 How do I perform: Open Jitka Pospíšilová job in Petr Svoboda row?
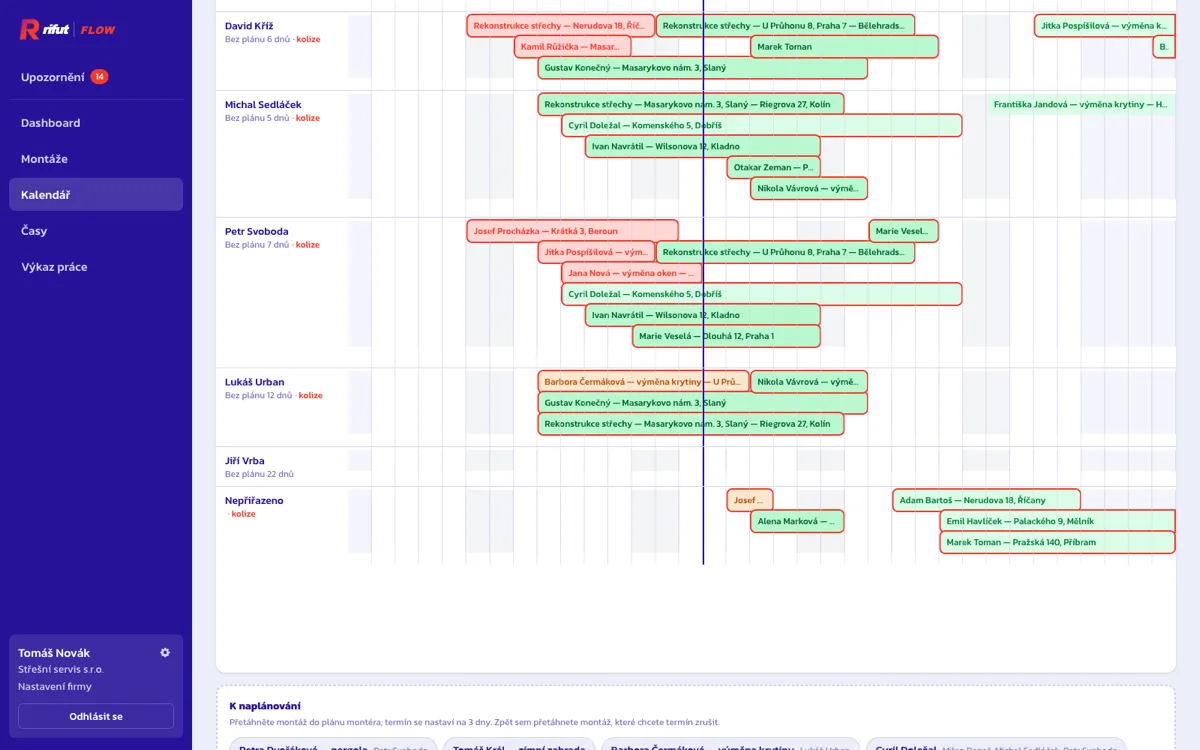[596, 253]
